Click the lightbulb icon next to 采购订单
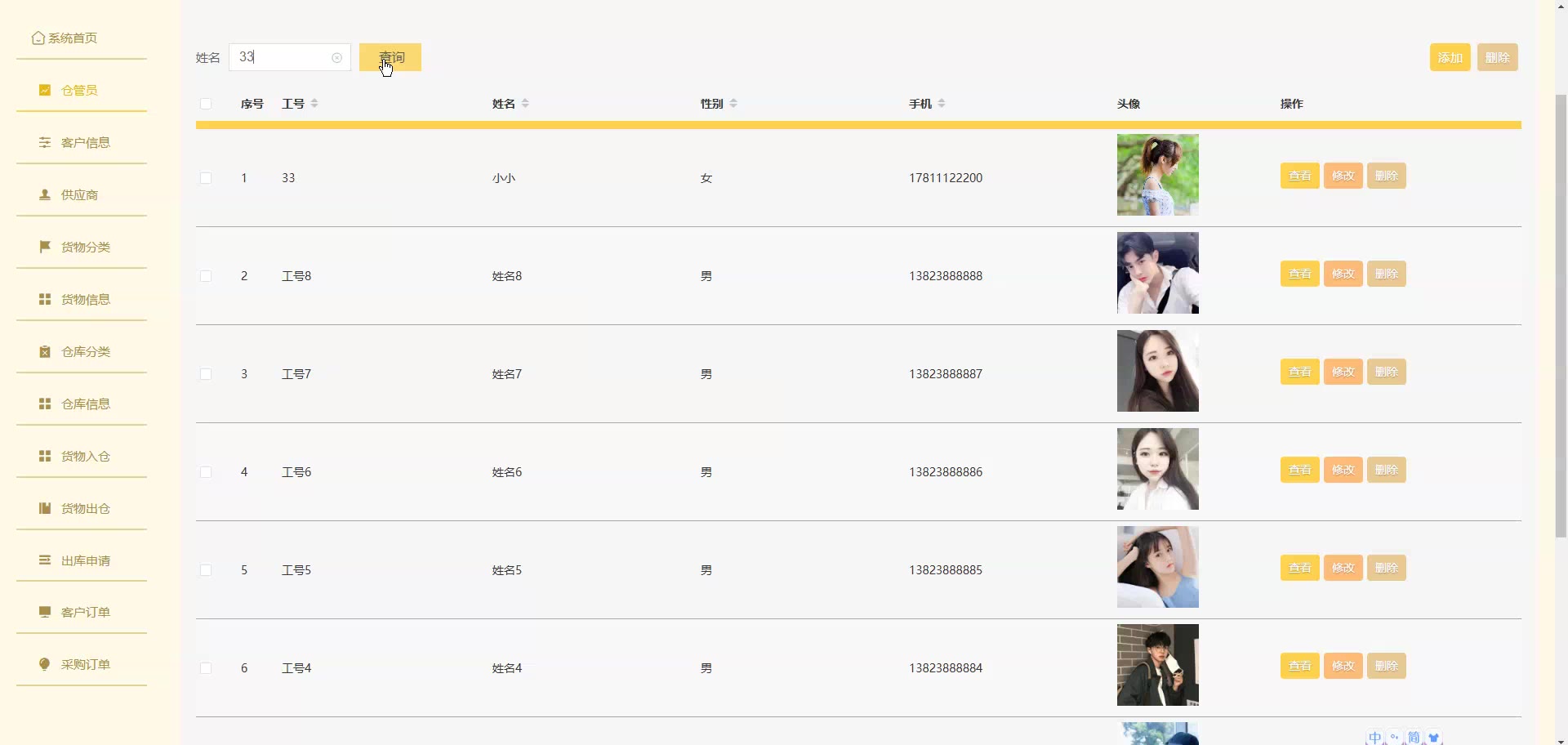Screen dimensions: 1568x745 point(45,664)
